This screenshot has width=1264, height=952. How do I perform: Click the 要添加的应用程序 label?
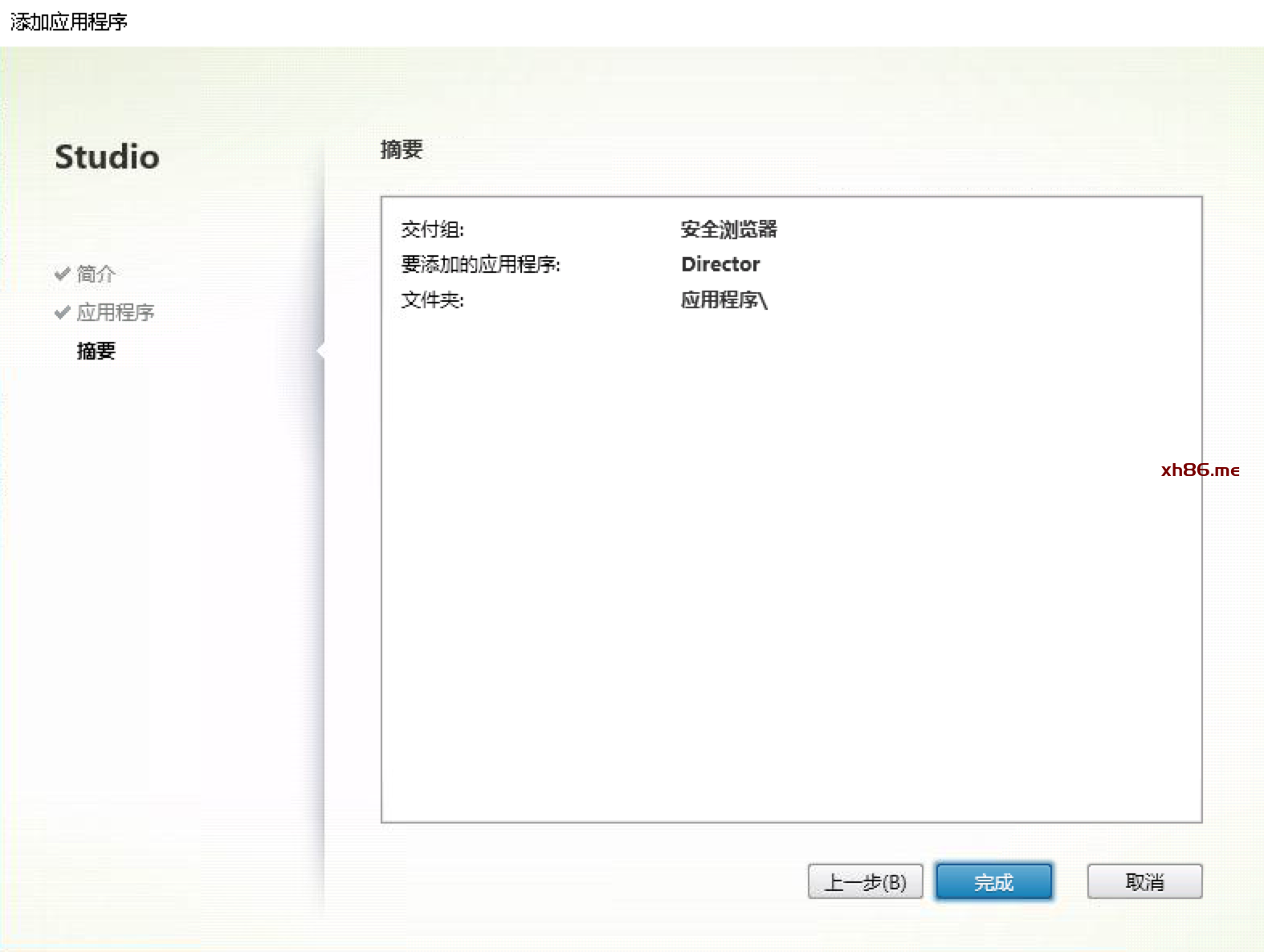pyautogui.click(x=480, y=264)
